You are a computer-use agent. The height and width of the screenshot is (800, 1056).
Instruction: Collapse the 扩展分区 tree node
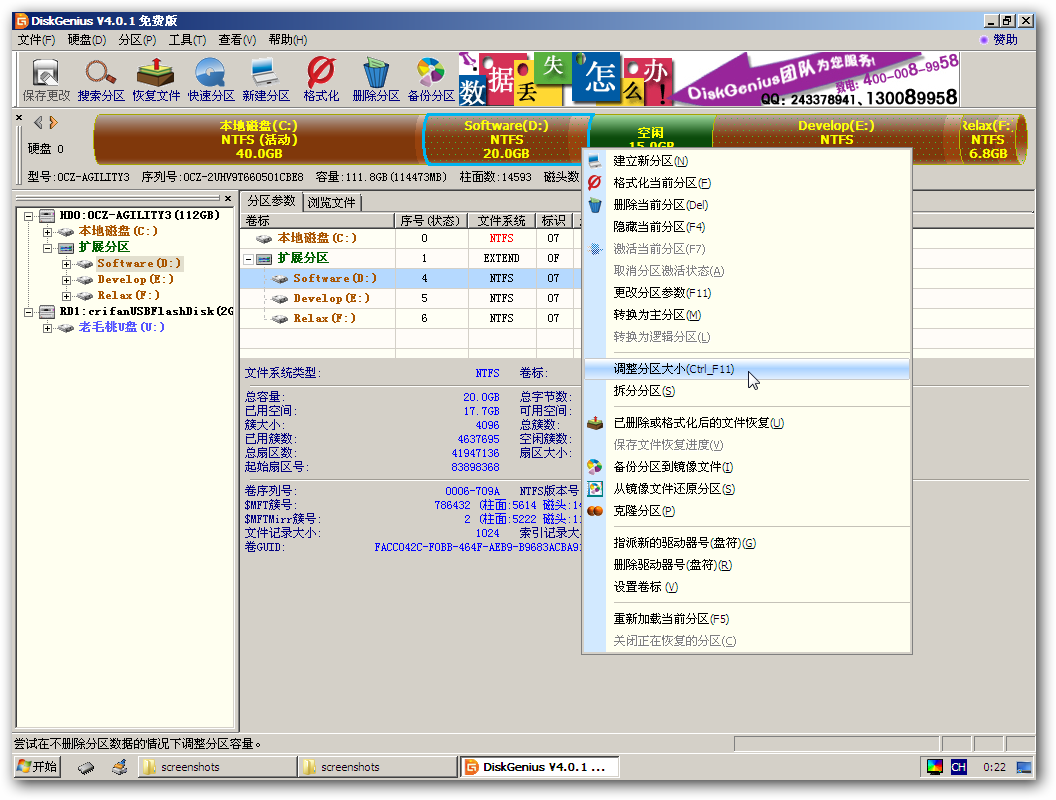pos(48,248)
